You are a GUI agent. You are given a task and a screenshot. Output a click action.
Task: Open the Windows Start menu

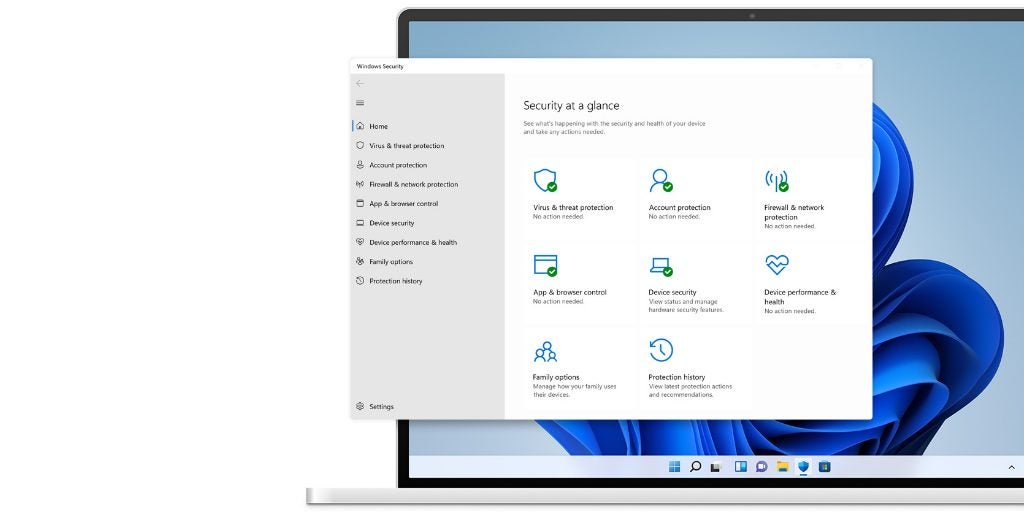pyautogui.click(x=675, y=466)
